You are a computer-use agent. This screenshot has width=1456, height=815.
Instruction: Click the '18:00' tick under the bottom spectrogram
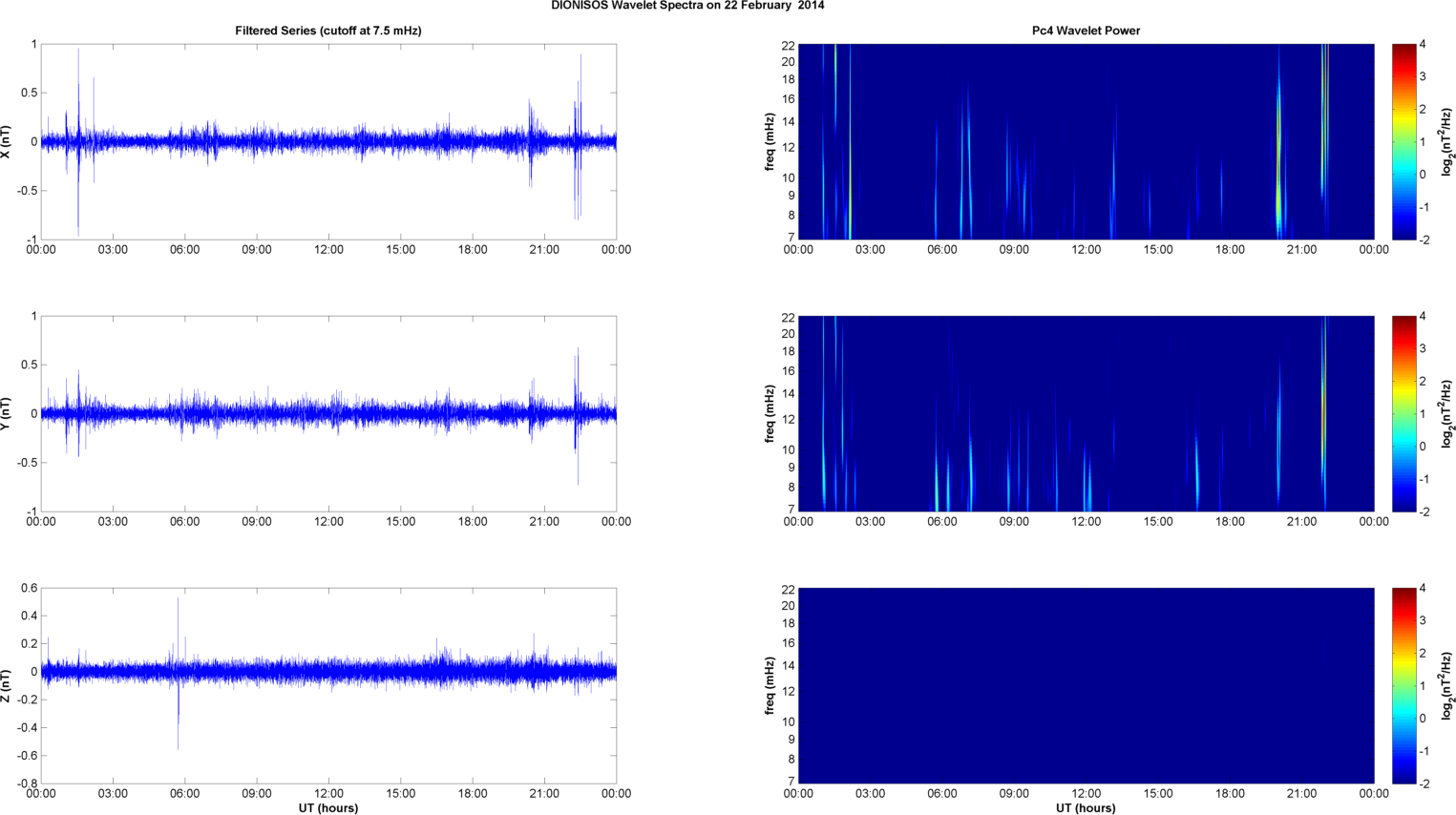pos(1230,794)
